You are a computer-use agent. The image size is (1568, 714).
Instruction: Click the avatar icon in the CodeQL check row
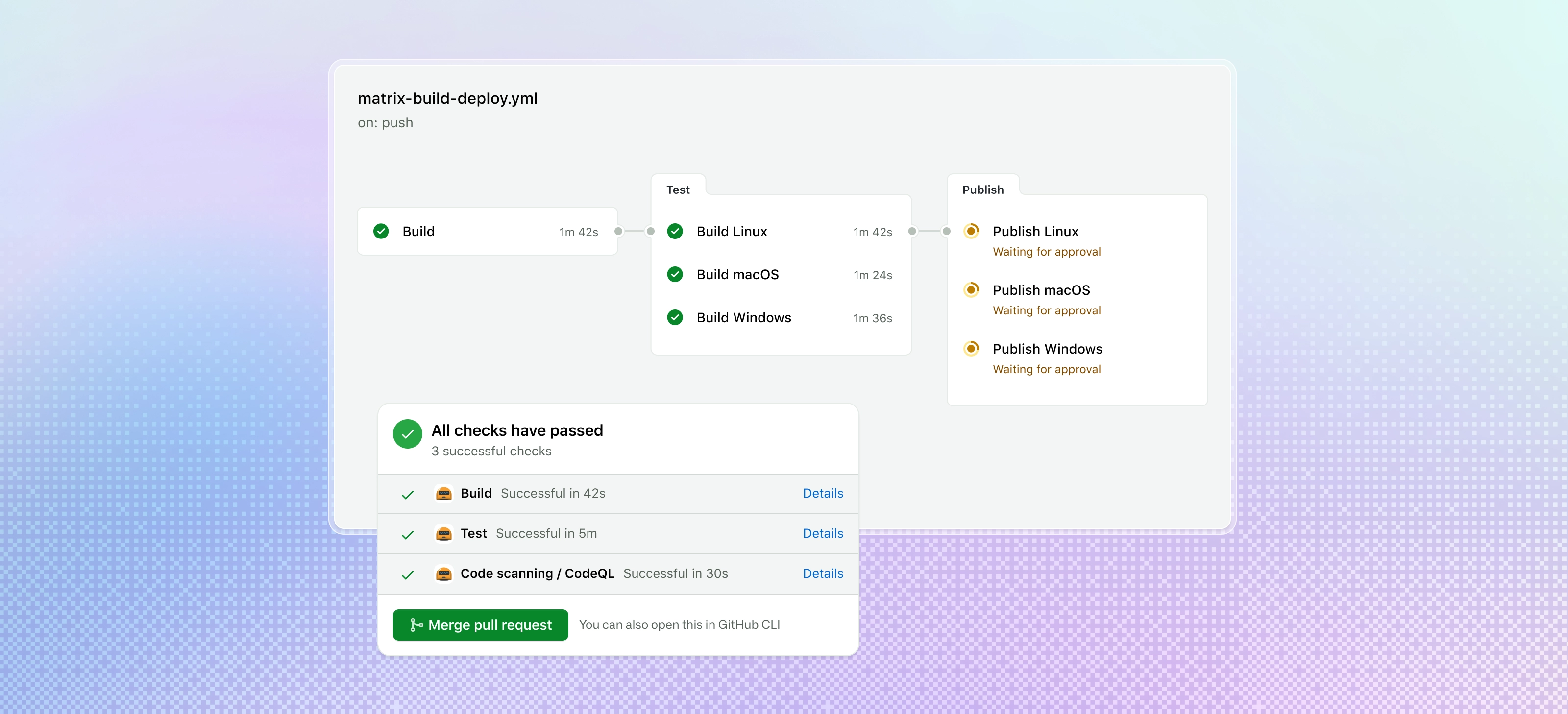(x=444, y=573)
